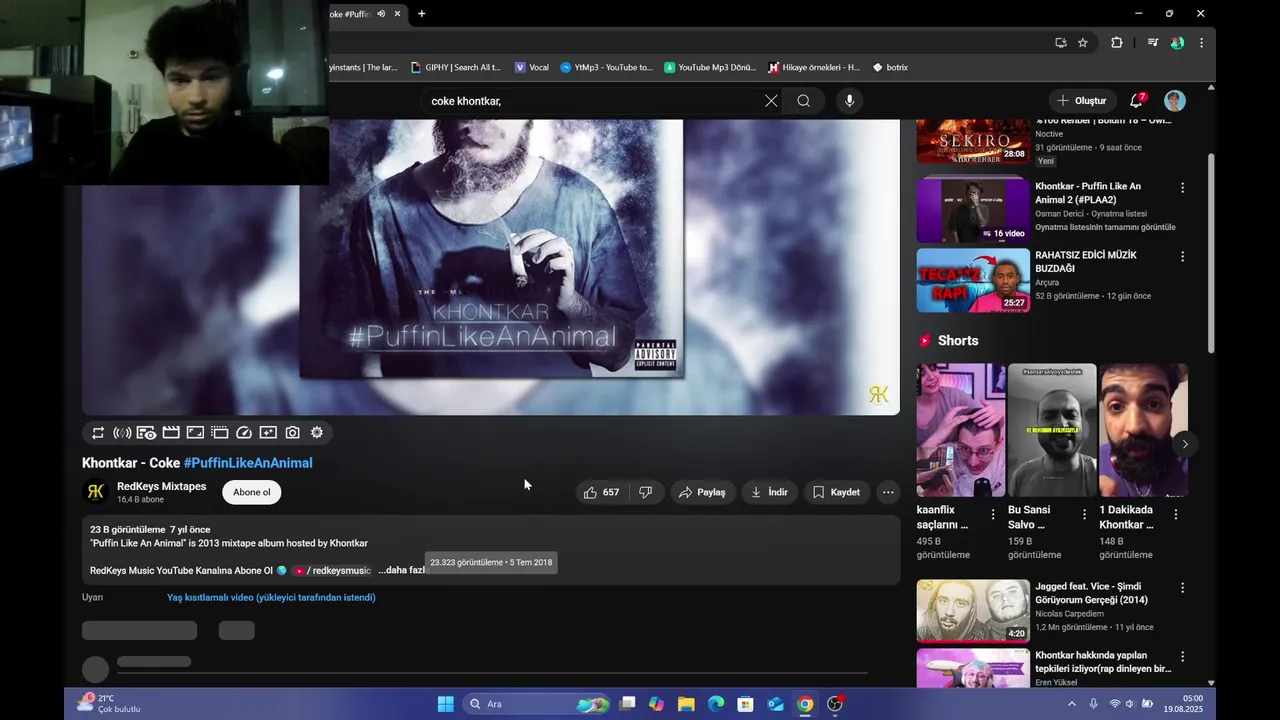This screenshot has width=1280, height=720.
Task: Toggle the loop video icon under the player
Action: [x=98, y=433]
